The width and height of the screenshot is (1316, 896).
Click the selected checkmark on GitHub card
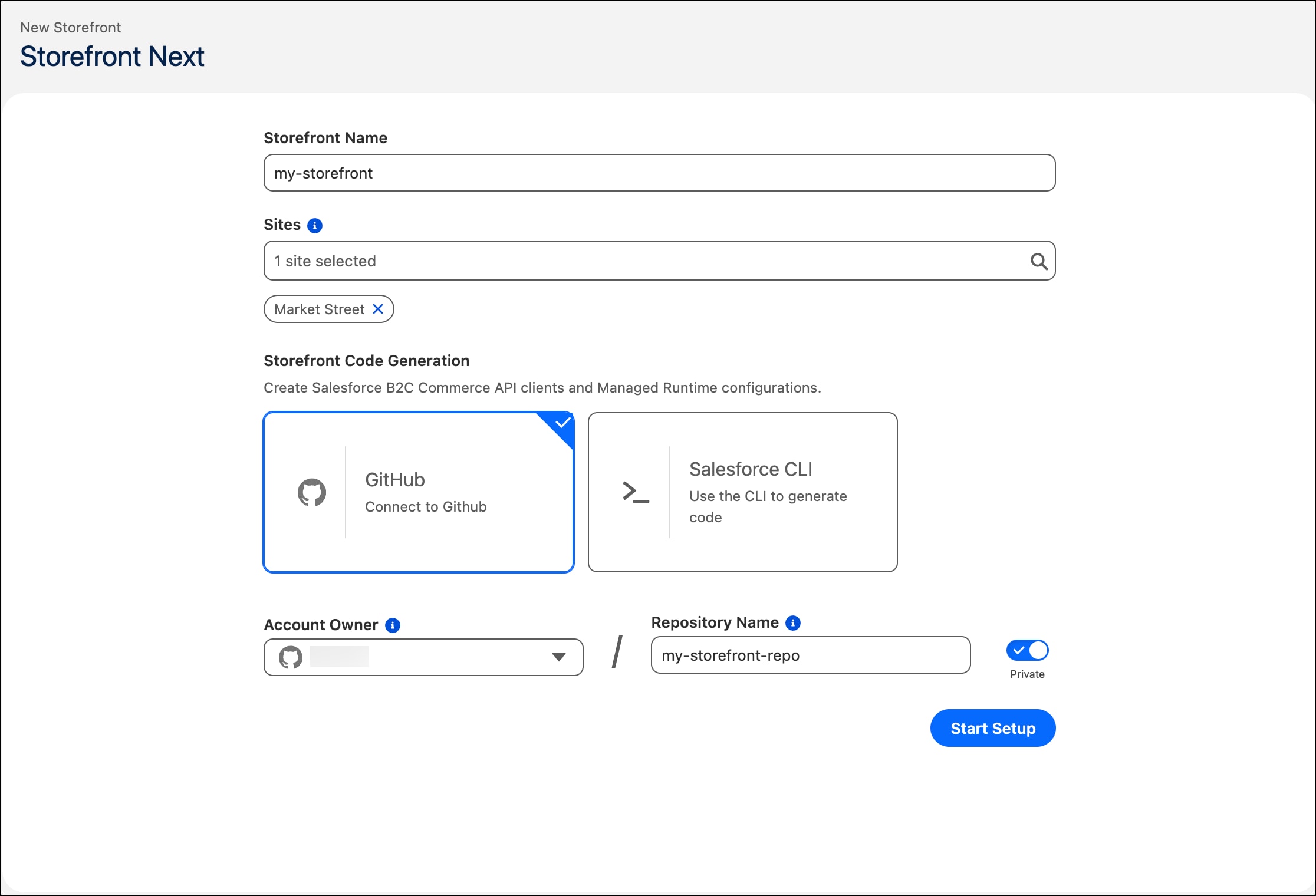[x=563, y=422]
